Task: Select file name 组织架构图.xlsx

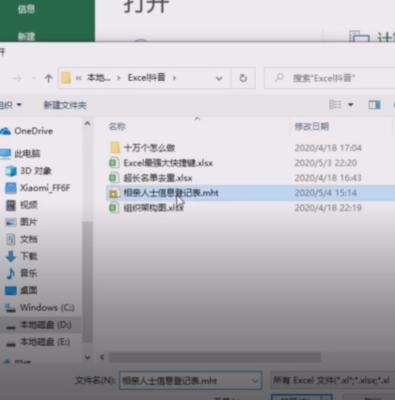Action: point(154,208)
